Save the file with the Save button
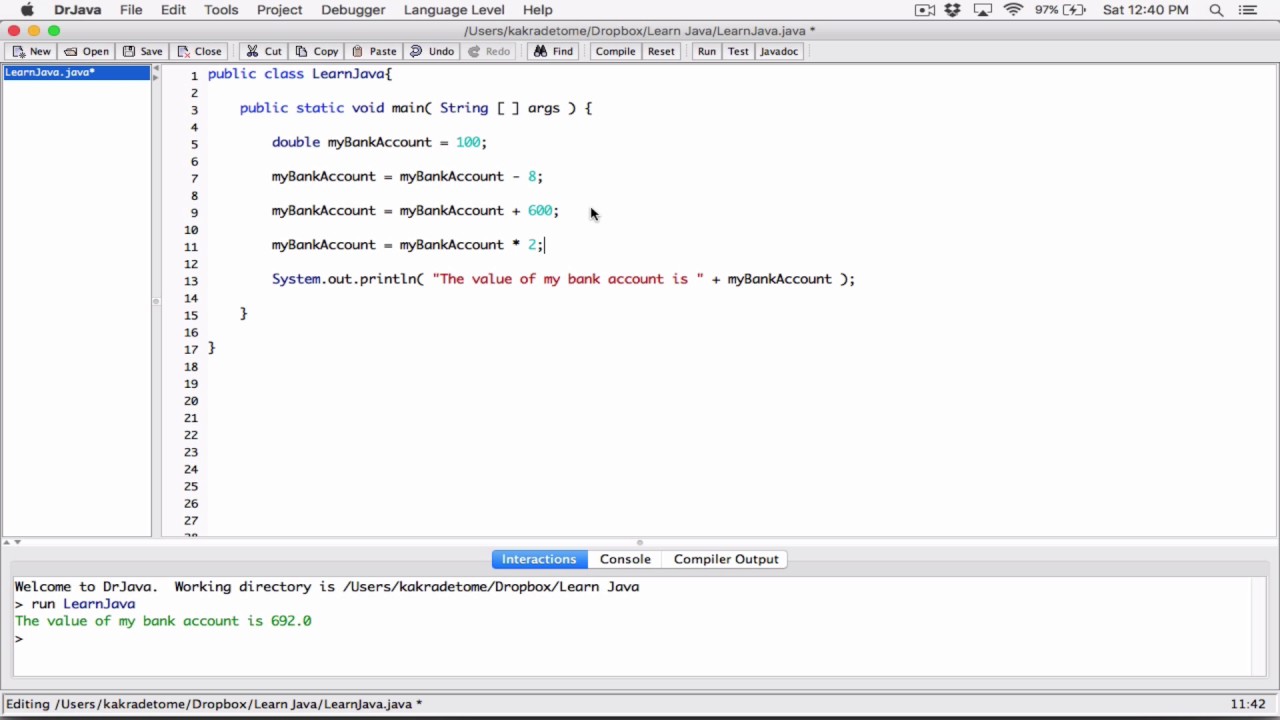 [142, 51]
